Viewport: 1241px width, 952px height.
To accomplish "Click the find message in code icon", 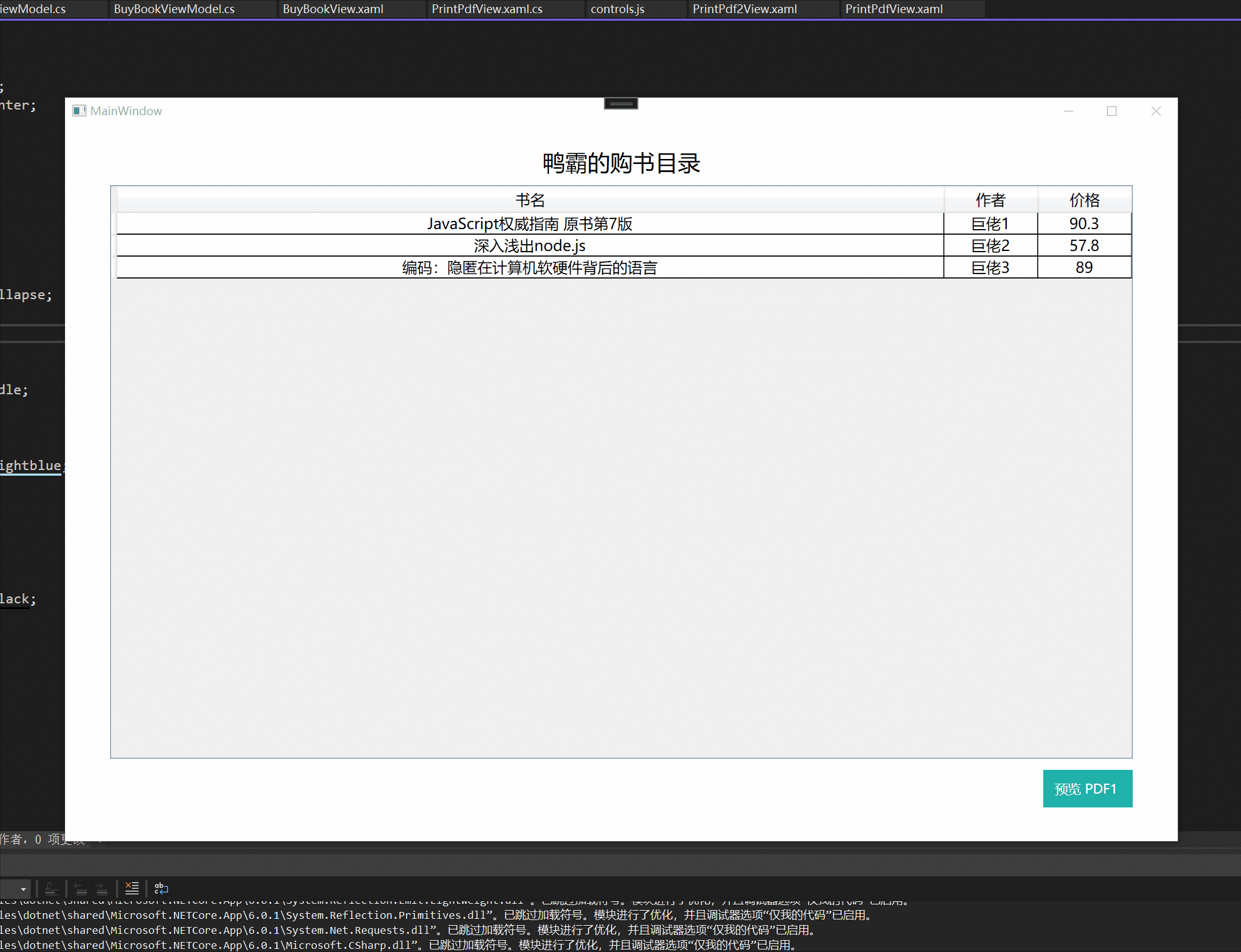I will coord(51,889).
